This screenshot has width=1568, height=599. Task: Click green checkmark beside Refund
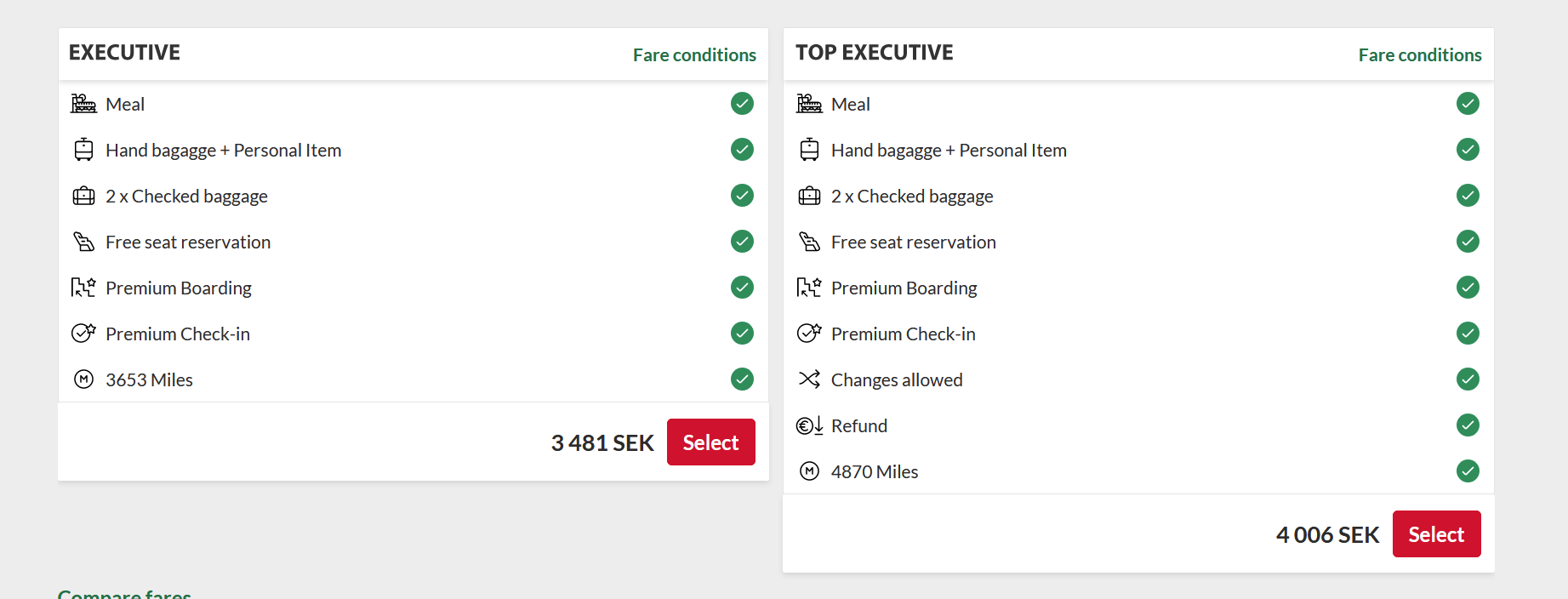tap(1468, 425)
